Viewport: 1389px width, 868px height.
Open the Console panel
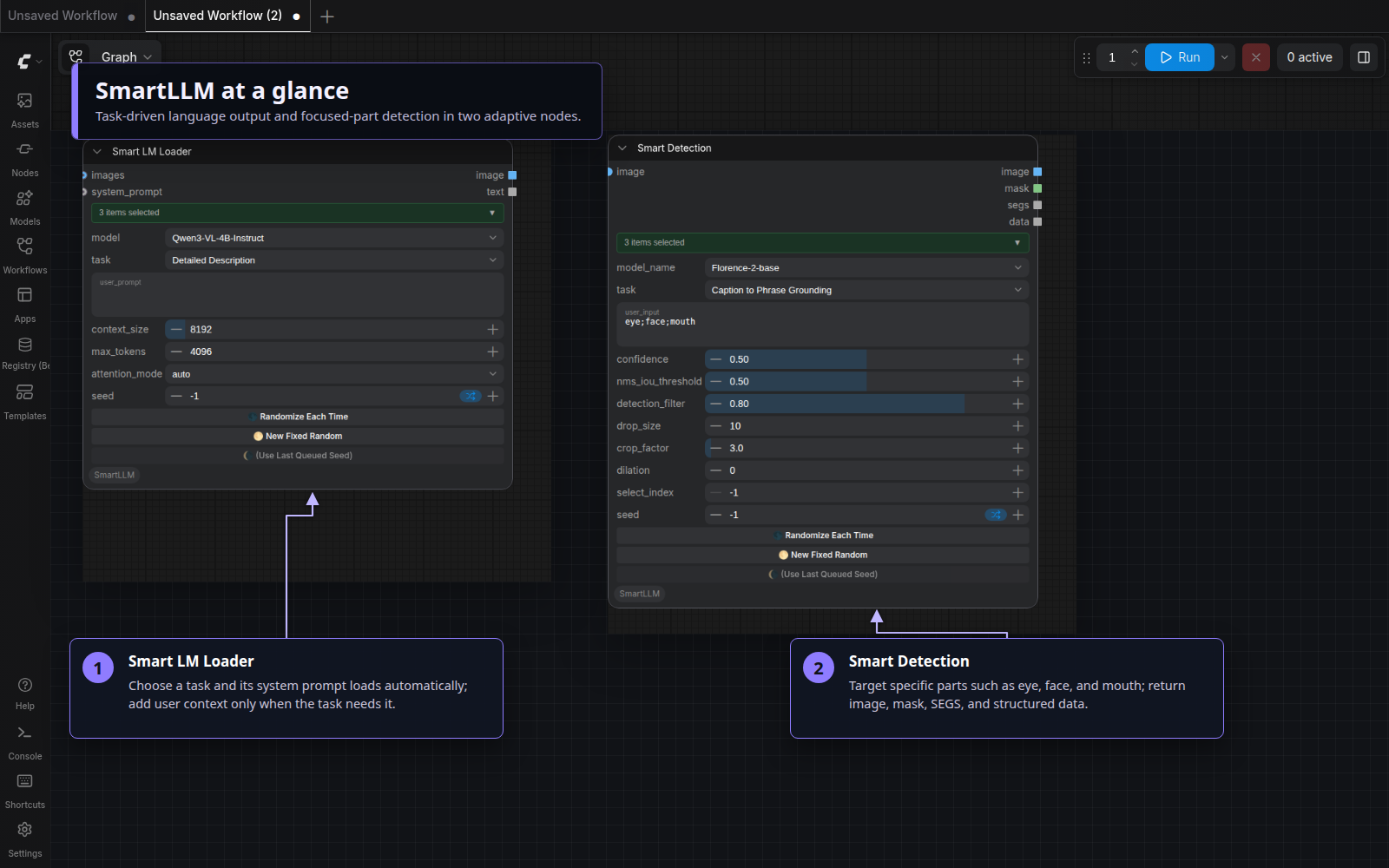(x=24, y=743)
